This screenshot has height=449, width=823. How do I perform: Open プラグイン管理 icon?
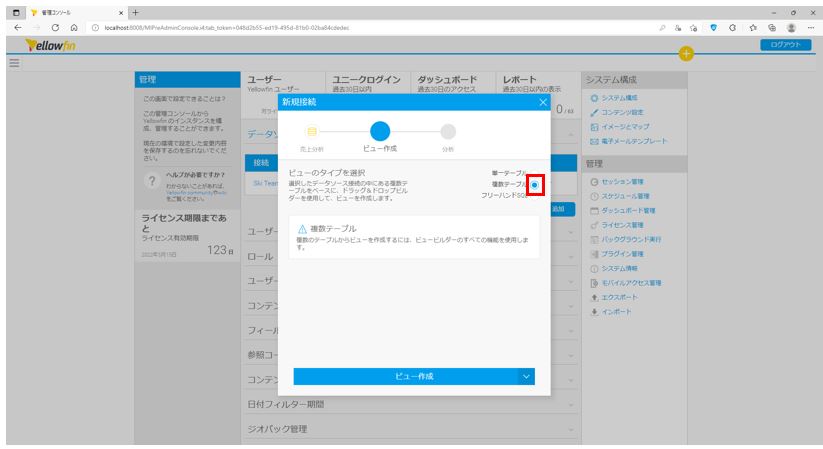pos(594,254)
